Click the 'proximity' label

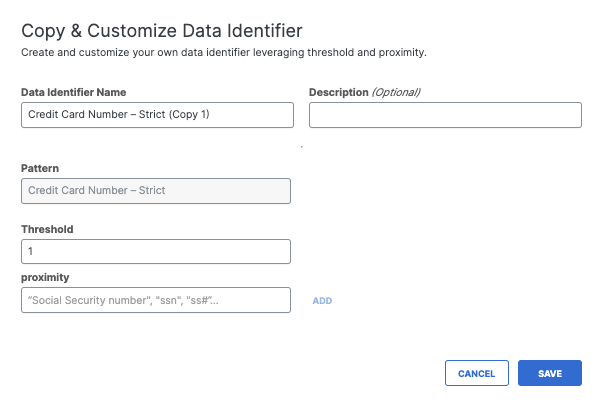coord(46,277)
